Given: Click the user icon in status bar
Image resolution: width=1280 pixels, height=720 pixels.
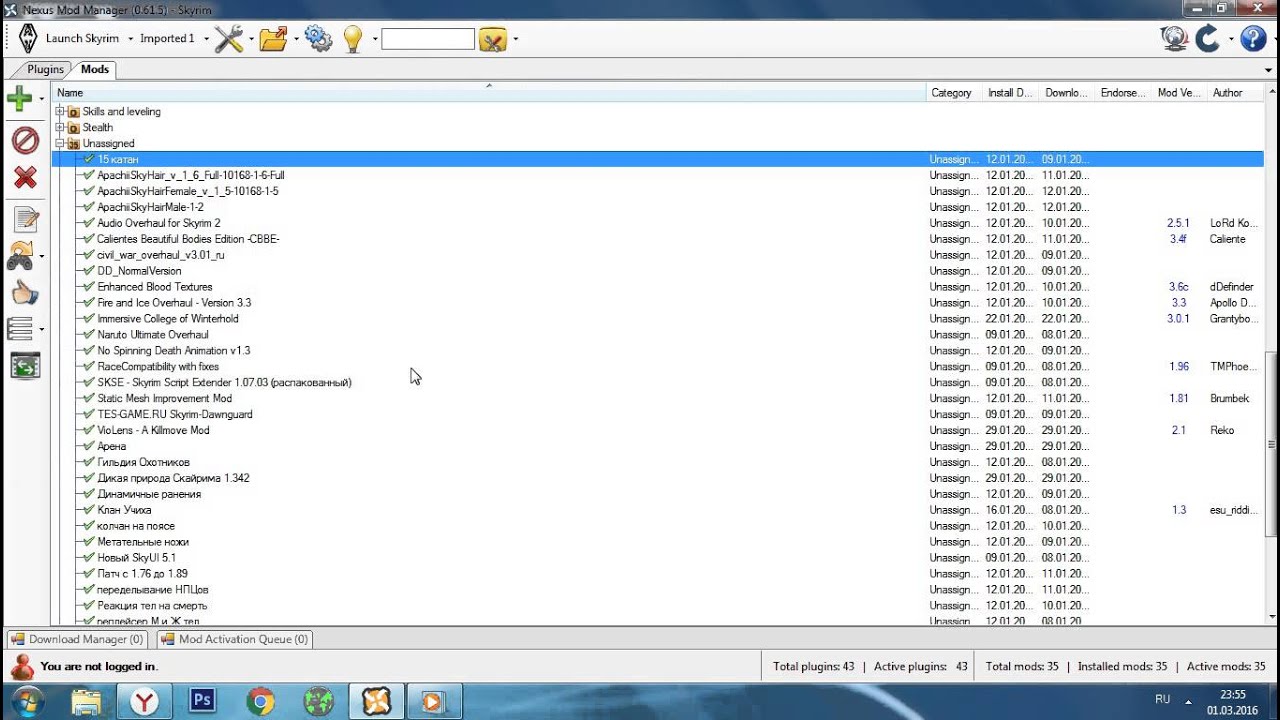Looking at the screenshot, I should coord(21,666).
